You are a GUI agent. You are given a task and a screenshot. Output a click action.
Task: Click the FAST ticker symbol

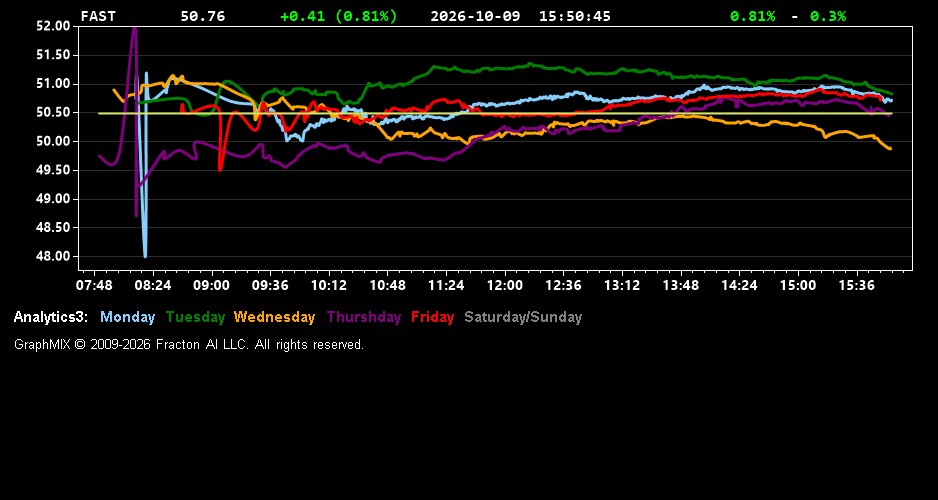98,16
